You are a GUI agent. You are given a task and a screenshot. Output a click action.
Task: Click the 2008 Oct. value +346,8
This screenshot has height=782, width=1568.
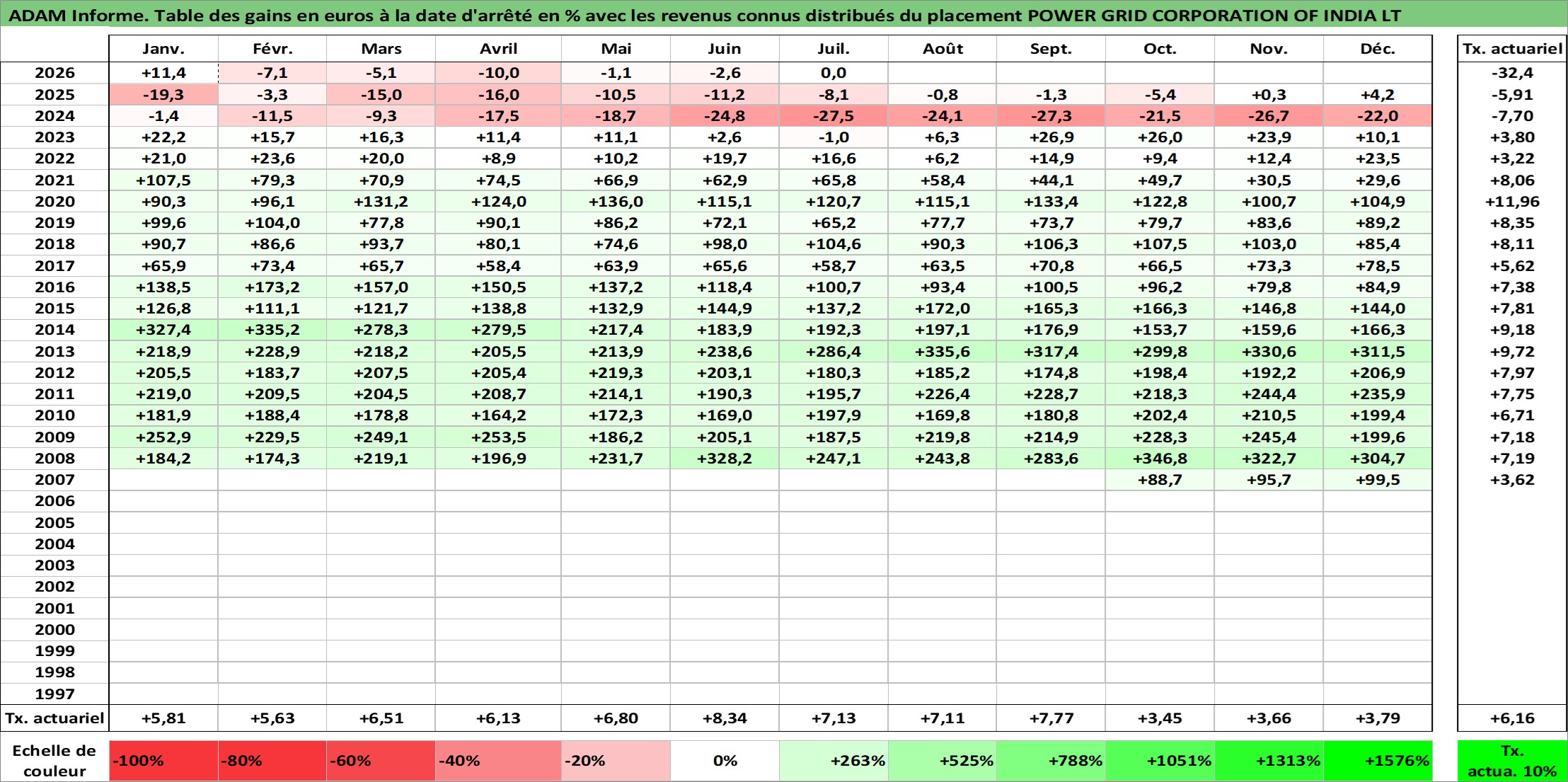pos(1160,459)
